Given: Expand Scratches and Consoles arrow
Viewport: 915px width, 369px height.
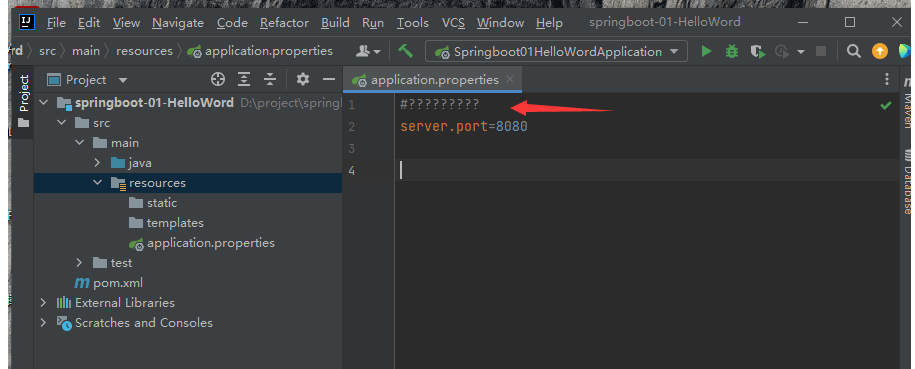Looking at the screenshot, I should 43,322.
